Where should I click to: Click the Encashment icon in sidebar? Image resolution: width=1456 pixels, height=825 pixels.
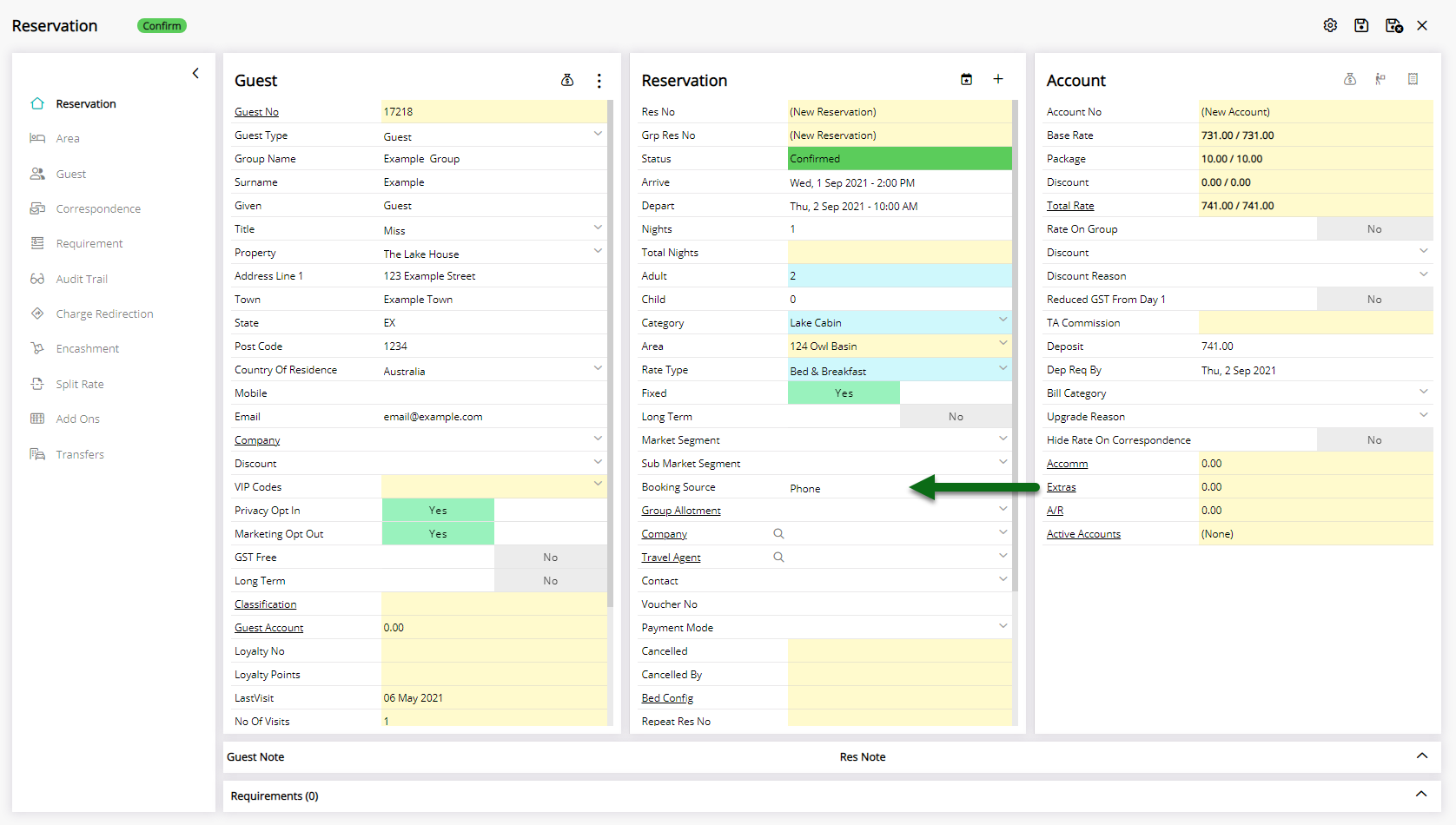click(x=37, y=348)
